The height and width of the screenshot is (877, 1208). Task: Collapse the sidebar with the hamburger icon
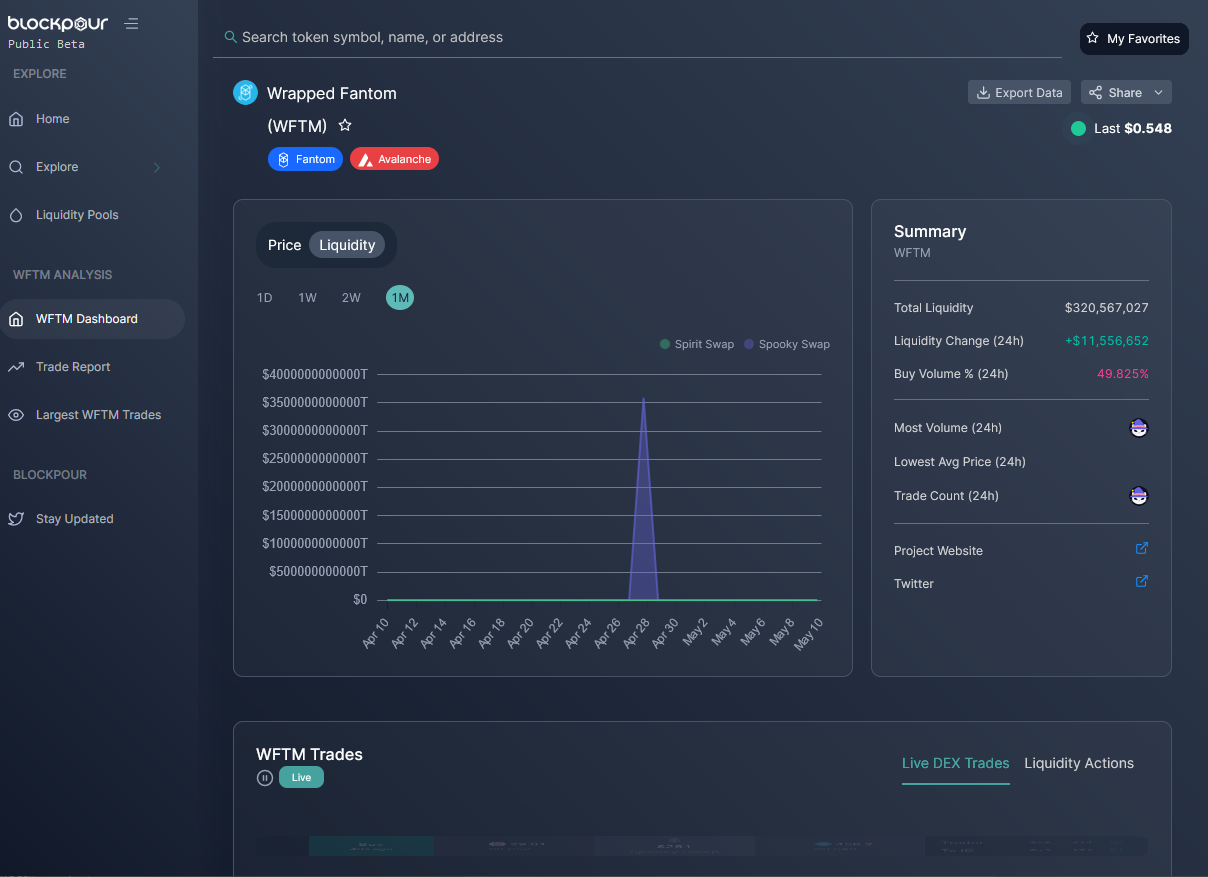pyautogui.click(x=132, y=24)
